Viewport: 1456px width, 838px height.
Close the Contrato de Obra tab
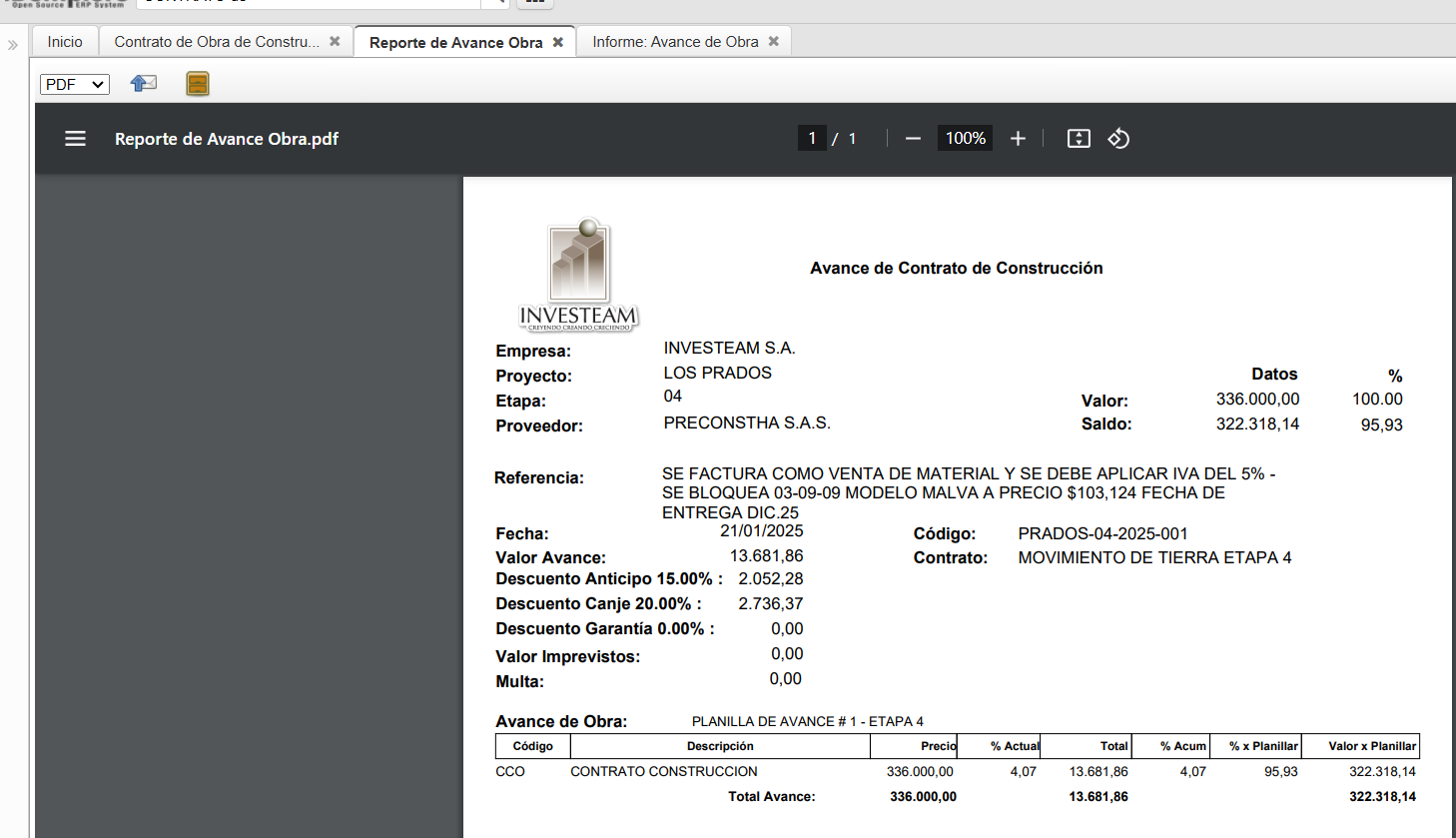click(335, 42)
